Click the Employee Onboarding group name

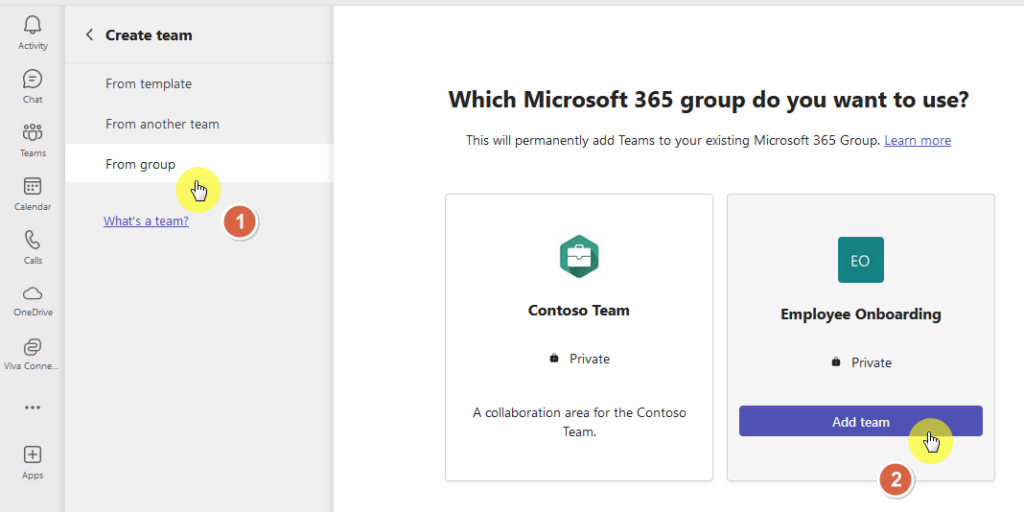861,314
